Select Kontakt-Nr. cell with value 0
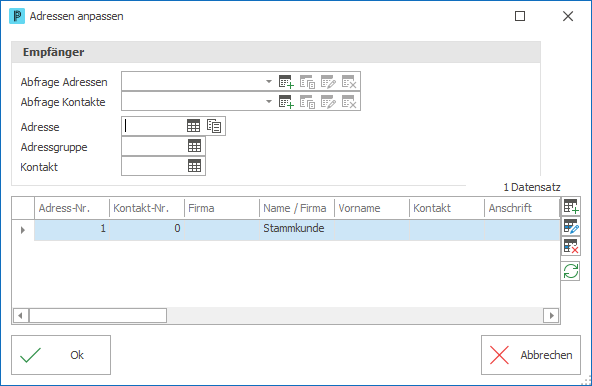The width and height of the screenshot is (592, 386). (146, 229)
